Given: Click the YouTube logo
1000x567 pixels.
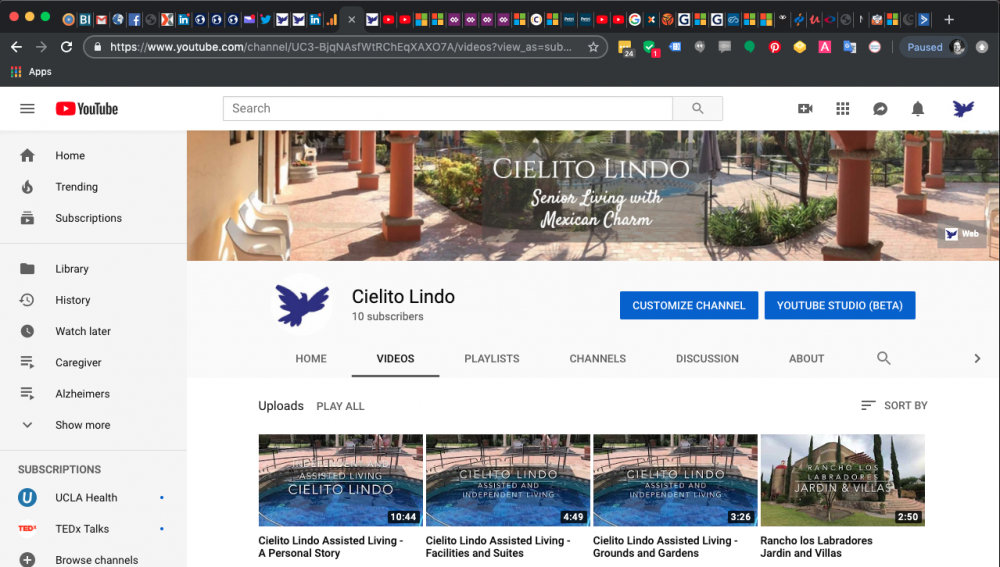Looking at the screenshot, I should (x=87, y=109).
